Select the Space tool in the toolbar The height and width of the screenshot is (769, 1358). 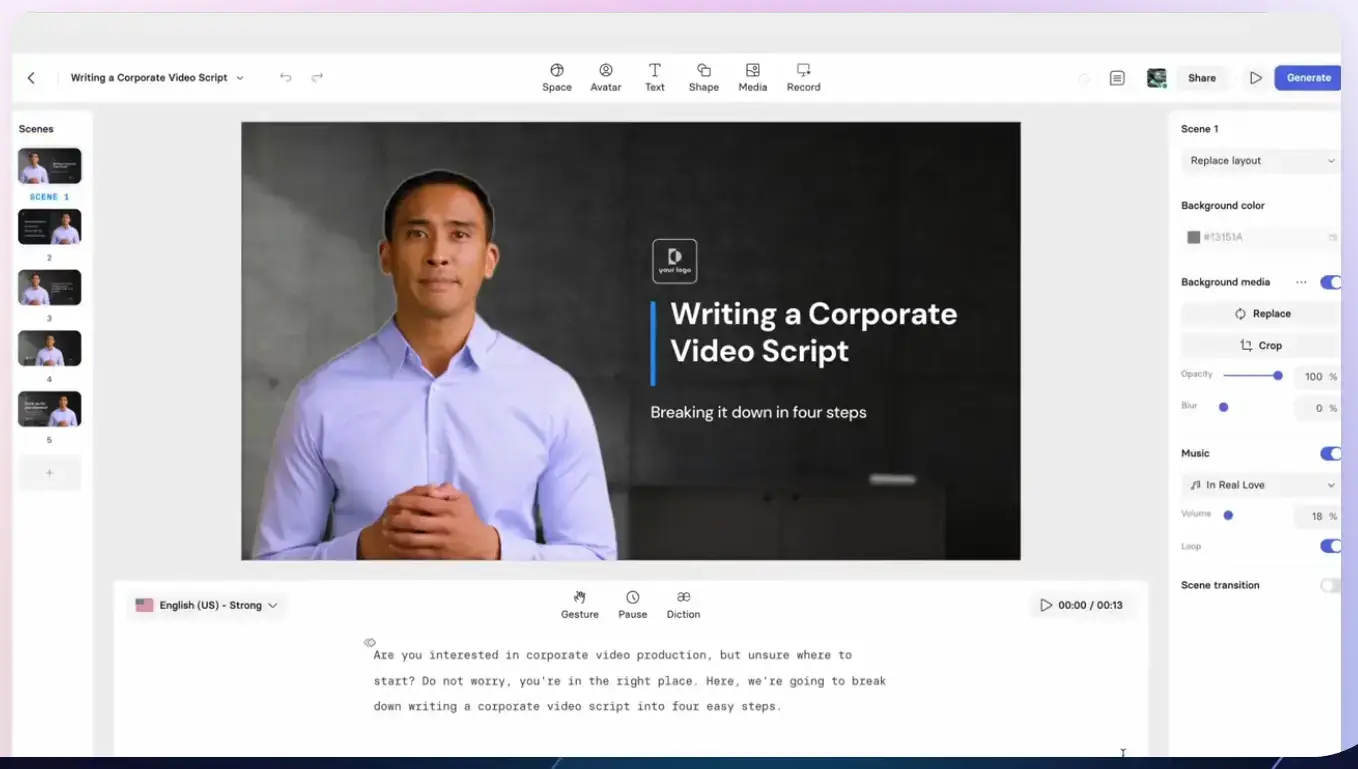pos(557,77)
